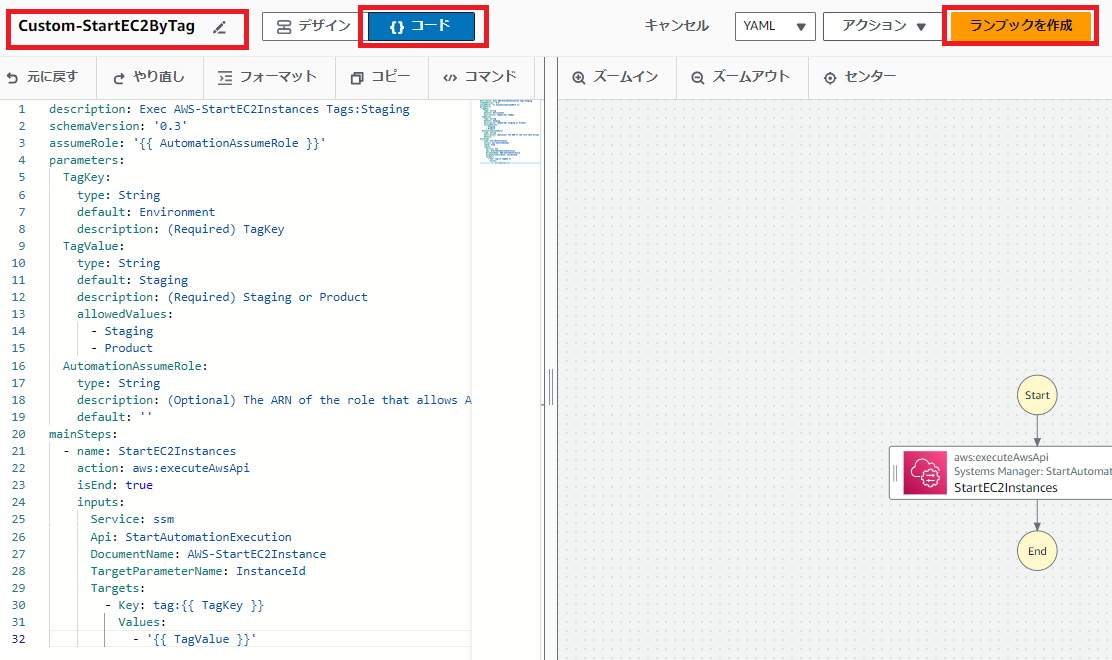This screenshot has height=660, width=1112.
Task: Click ズームイン on canvas
Action: coord(616,77)
